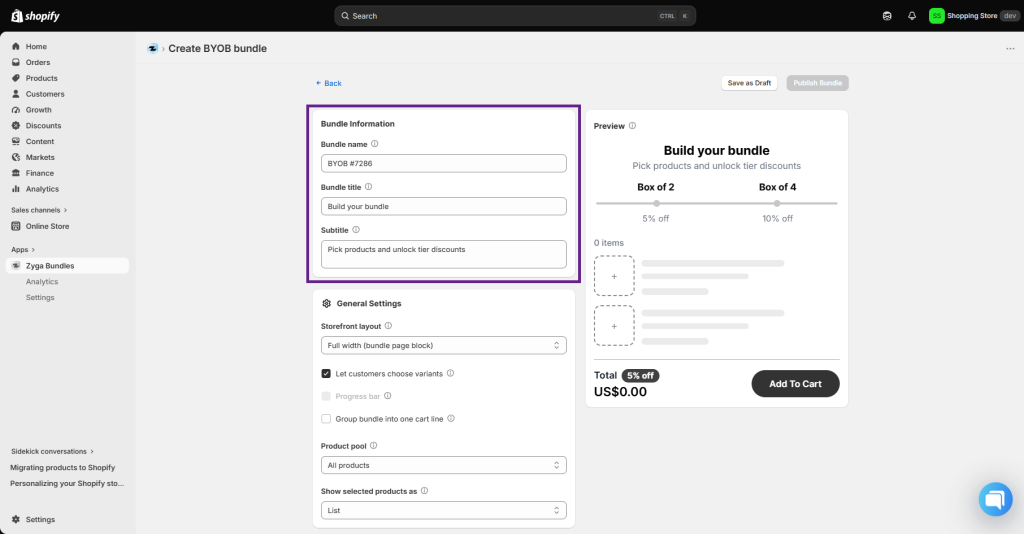Open the Storefront layout dropdown
1024x534 pixels.
pos(443,345)
